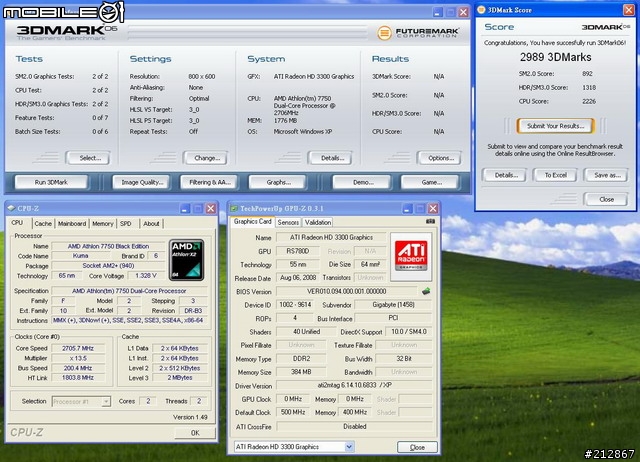The width and height of the screenshot is (640, 462).
Task: Close the GPU-Z window via X
Action: point(433,209)
